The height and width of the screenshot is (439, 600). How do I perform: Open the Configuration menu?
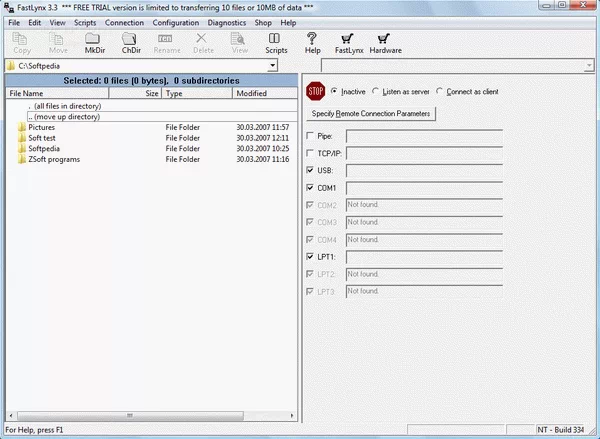pos(175,22)
